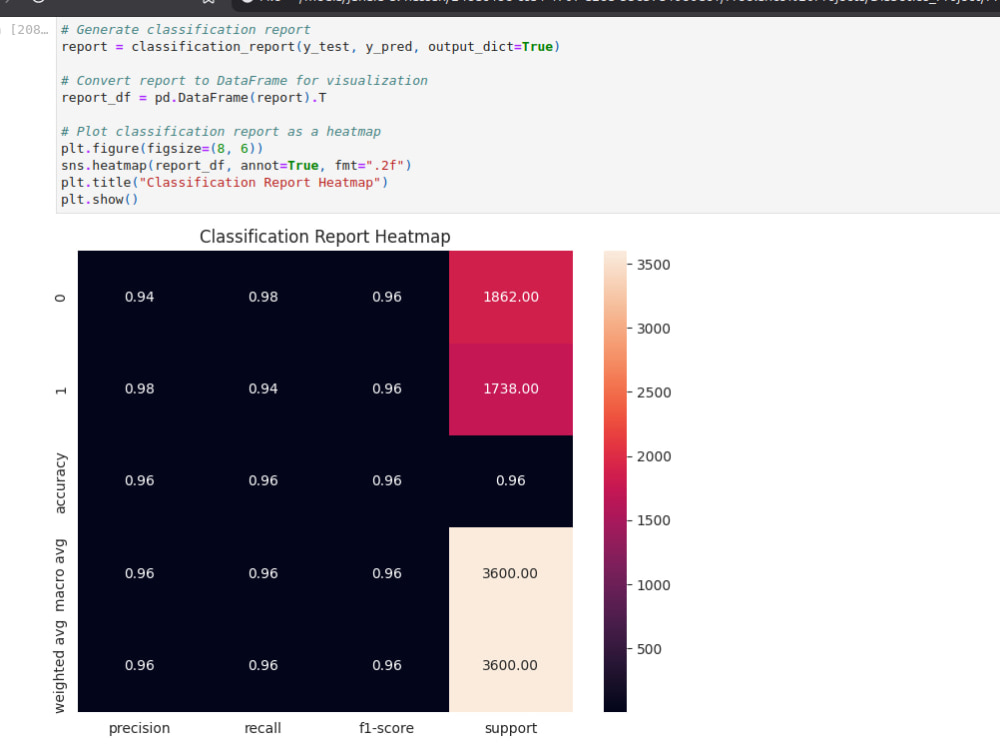1000x750 pixels.
Task: Click the x-axis label "support"
Action: point(511,728)
